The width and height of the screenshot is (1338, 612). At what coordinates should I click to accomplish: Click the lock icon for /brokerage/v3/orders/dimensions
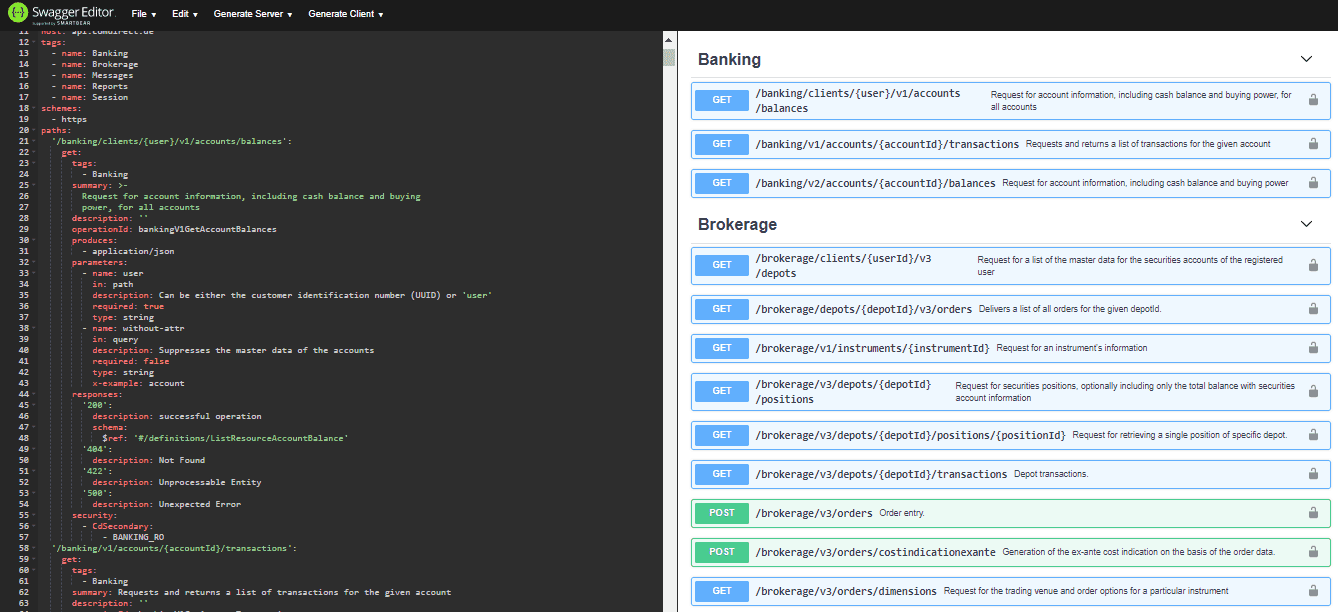[x=1313, y=591]
